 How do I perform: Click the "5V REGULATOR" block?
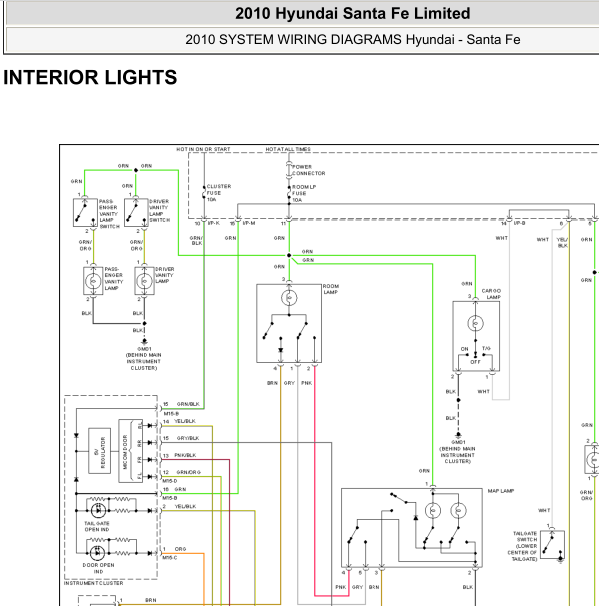[99, 451]
